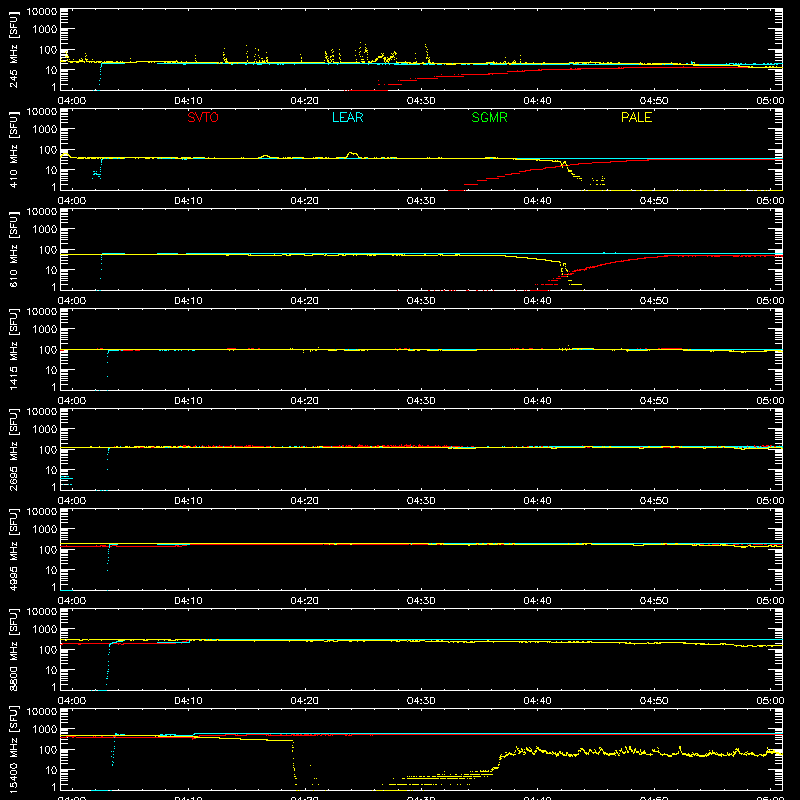Click the 10 y-axis value of the 8800 MHz panel
Screen dimensions: 800x800
[51, 670]
